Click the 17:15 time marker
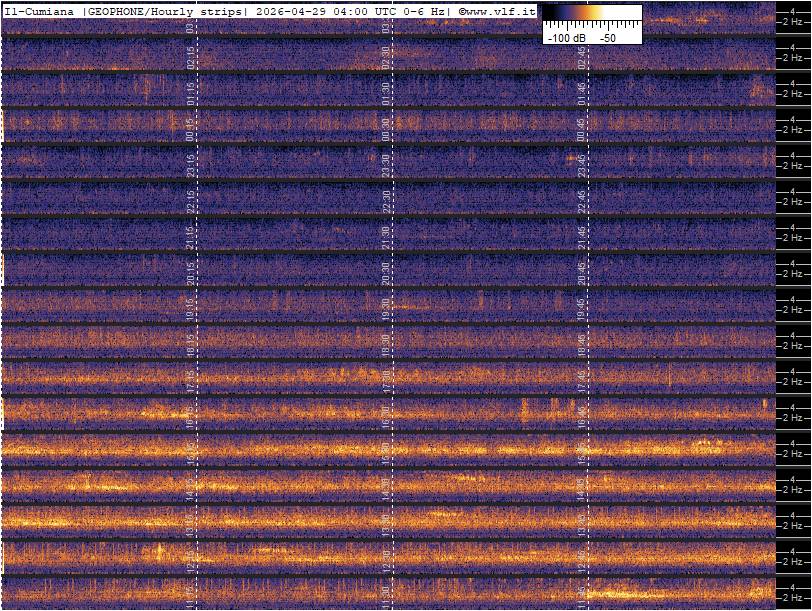The width and height of the screenshot is (812, 611). 191,380
